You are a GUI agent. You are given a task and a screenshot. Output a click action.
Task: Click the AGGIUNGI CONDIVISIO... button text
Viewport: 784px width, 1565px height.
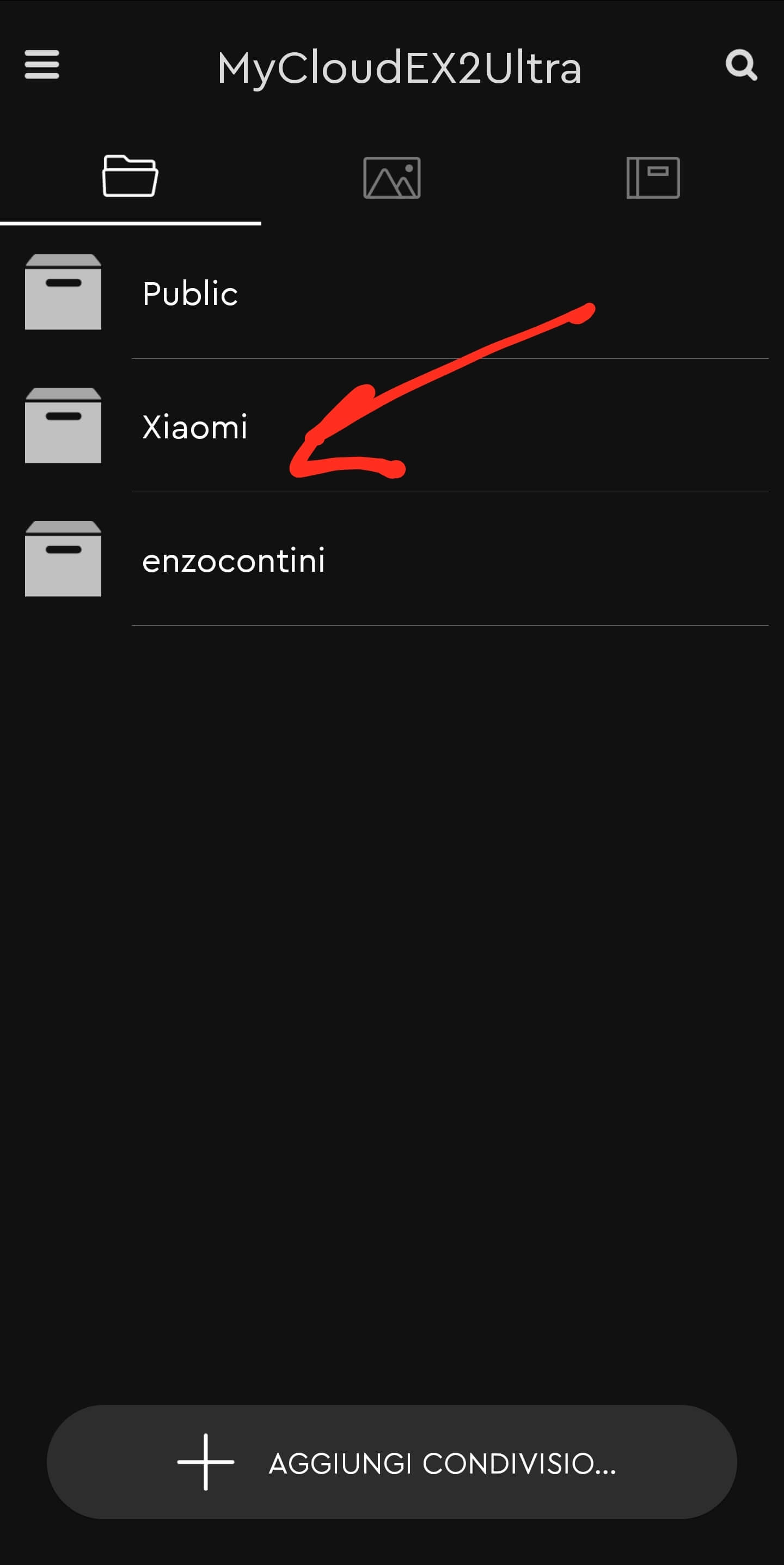[x=443, y=1464]
